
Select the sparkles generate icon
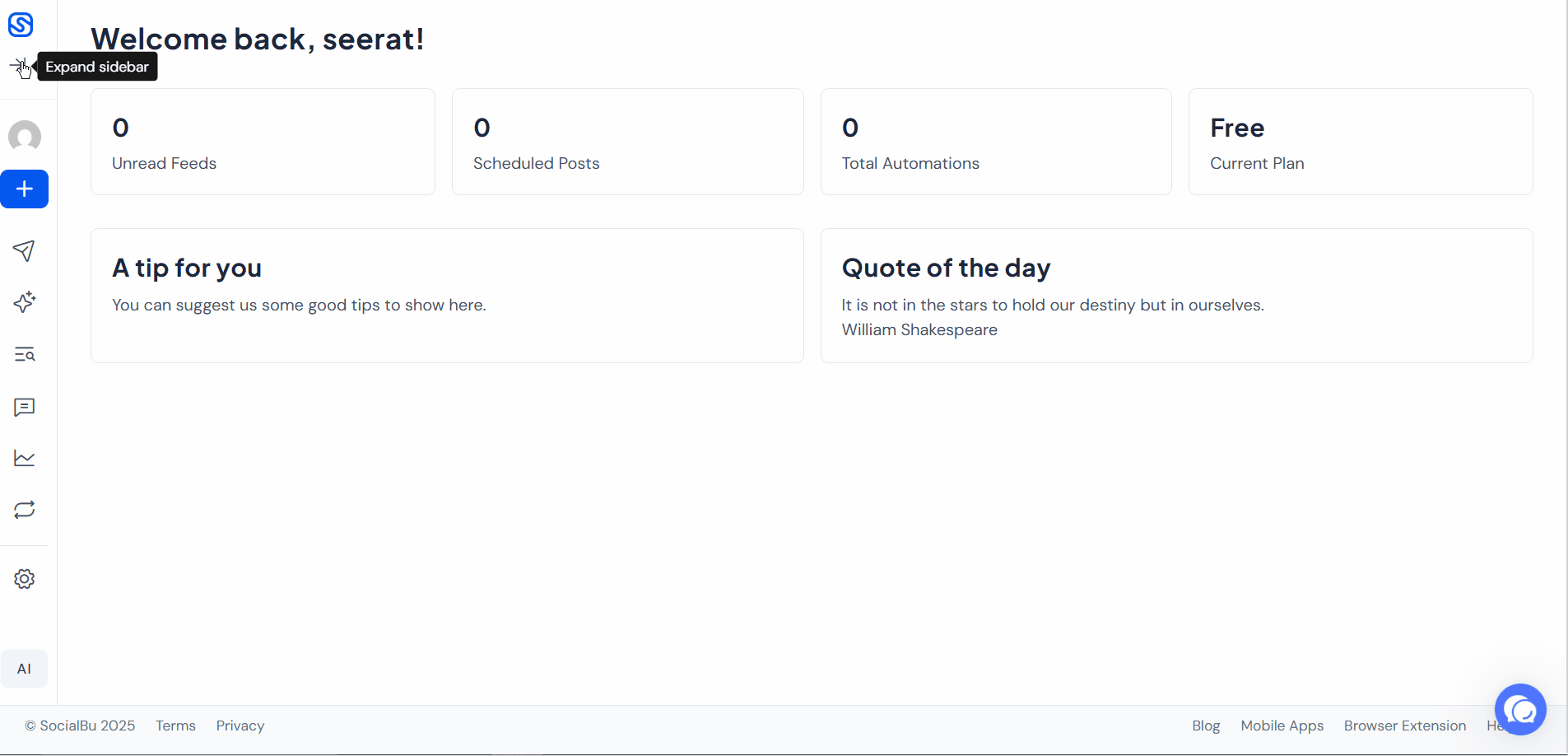click(x=25, y=302)
